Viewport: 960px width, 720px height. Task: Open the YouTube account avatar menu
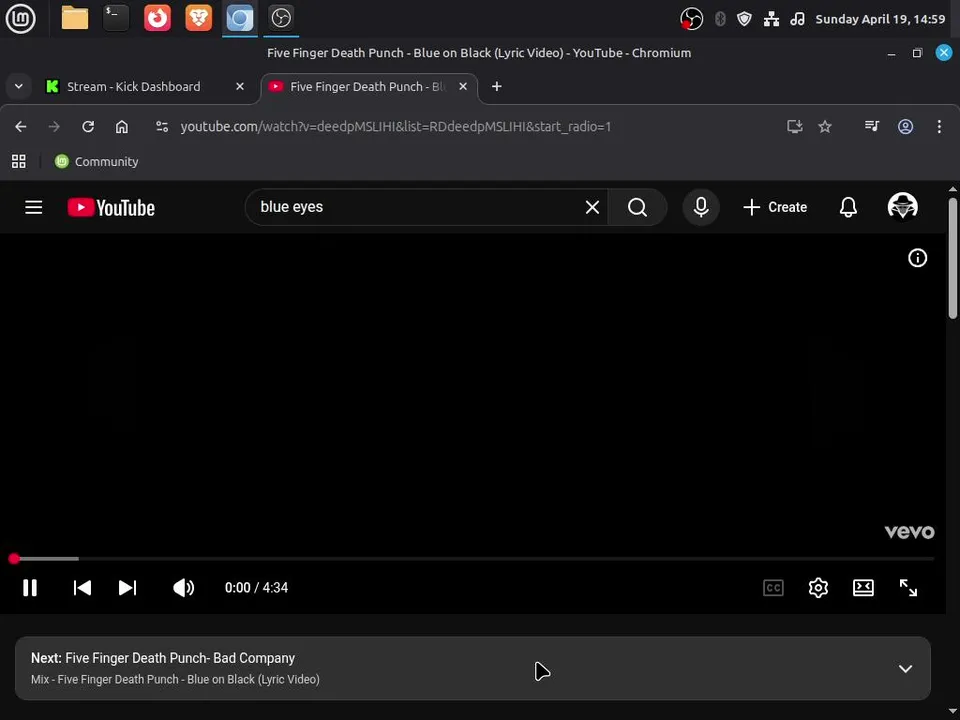[x=902, y=206]
